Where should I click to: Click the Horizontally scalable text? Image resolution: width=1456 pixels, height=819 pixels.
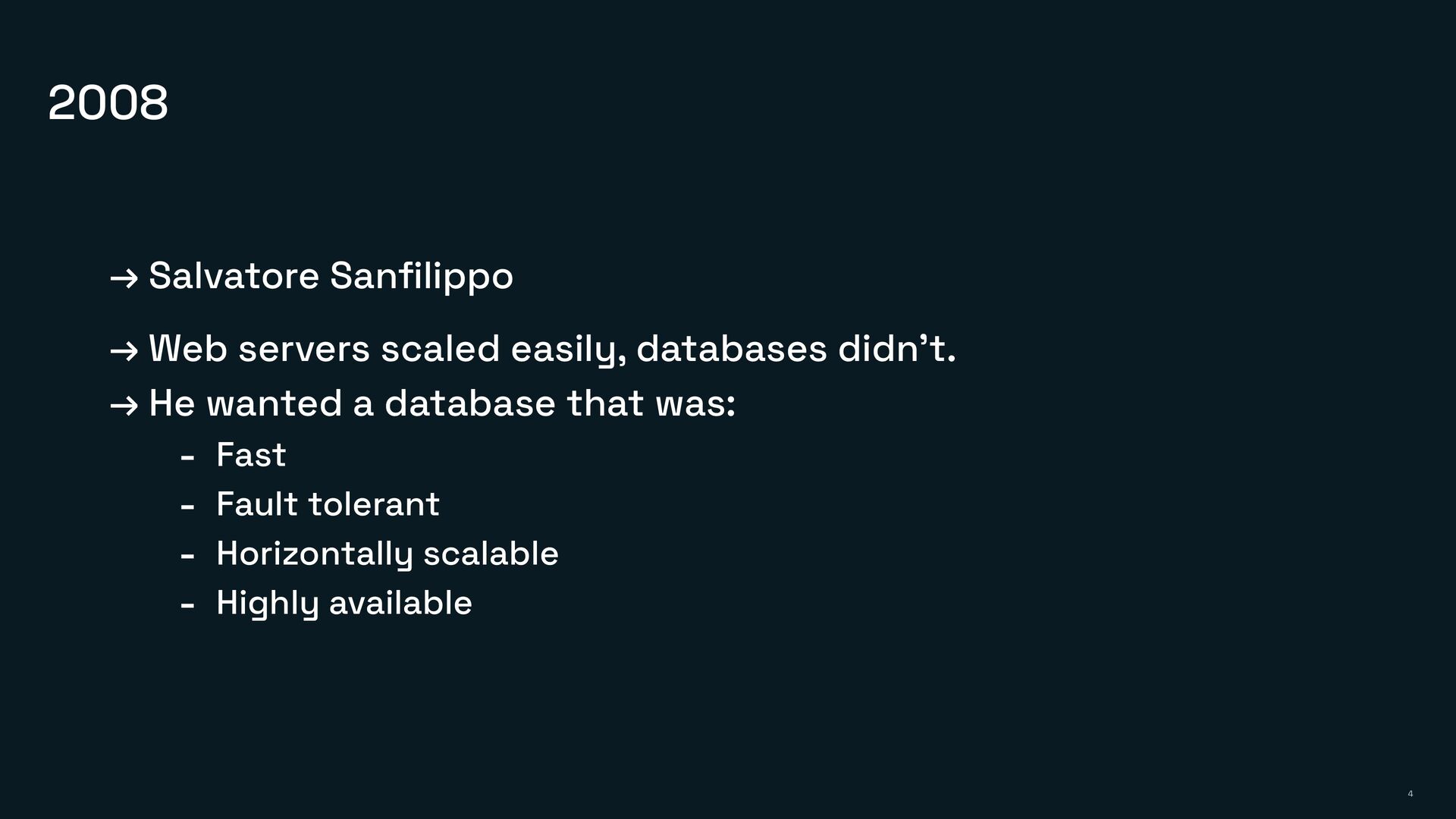tap(387, 554)
